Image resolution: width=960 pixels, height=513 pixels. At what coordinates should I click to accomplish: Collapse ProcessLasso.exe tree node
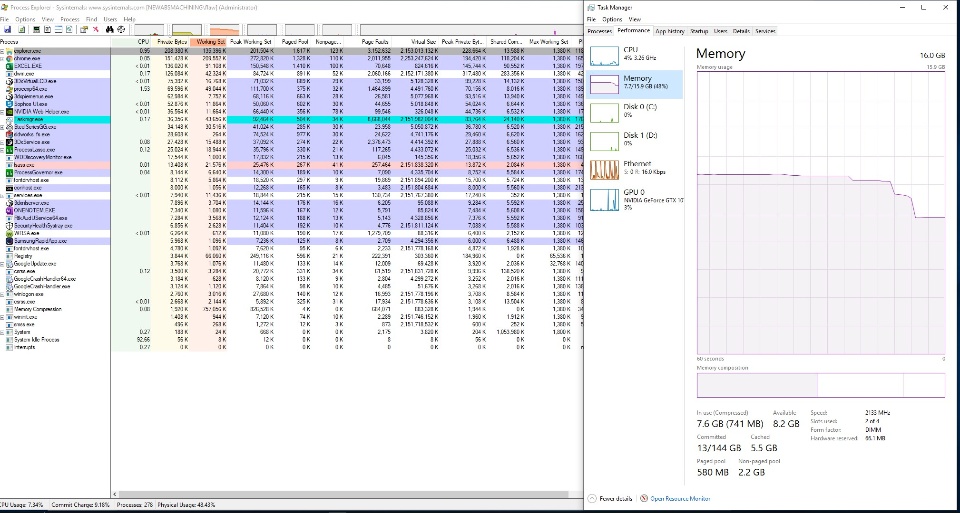tap(2, 149)
